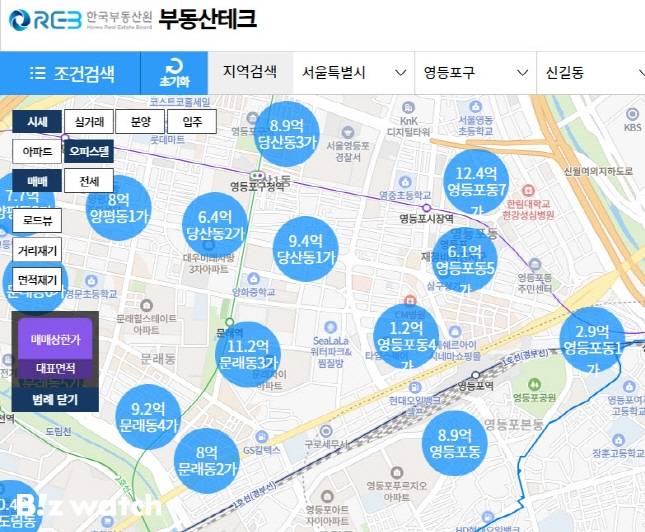
Task: Click the 8.9억 당산동3가 bubble
Action: [x=287, y=134]
